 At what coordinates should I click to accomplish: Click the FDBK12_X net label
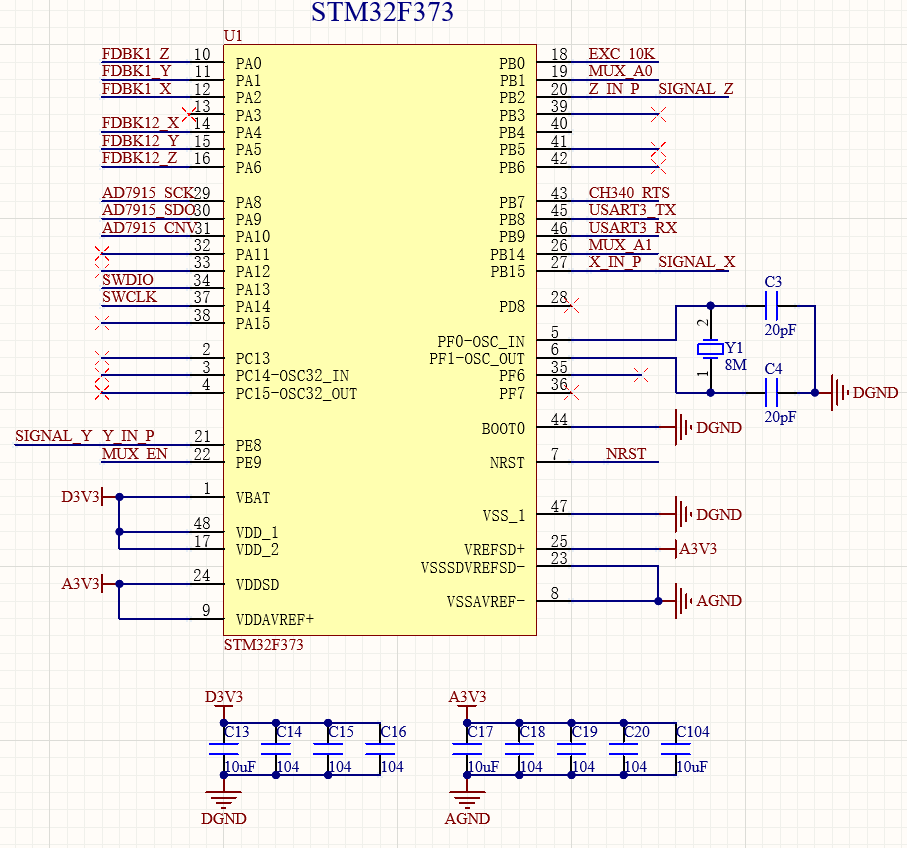pyautogui.click(x=141, y=123)
